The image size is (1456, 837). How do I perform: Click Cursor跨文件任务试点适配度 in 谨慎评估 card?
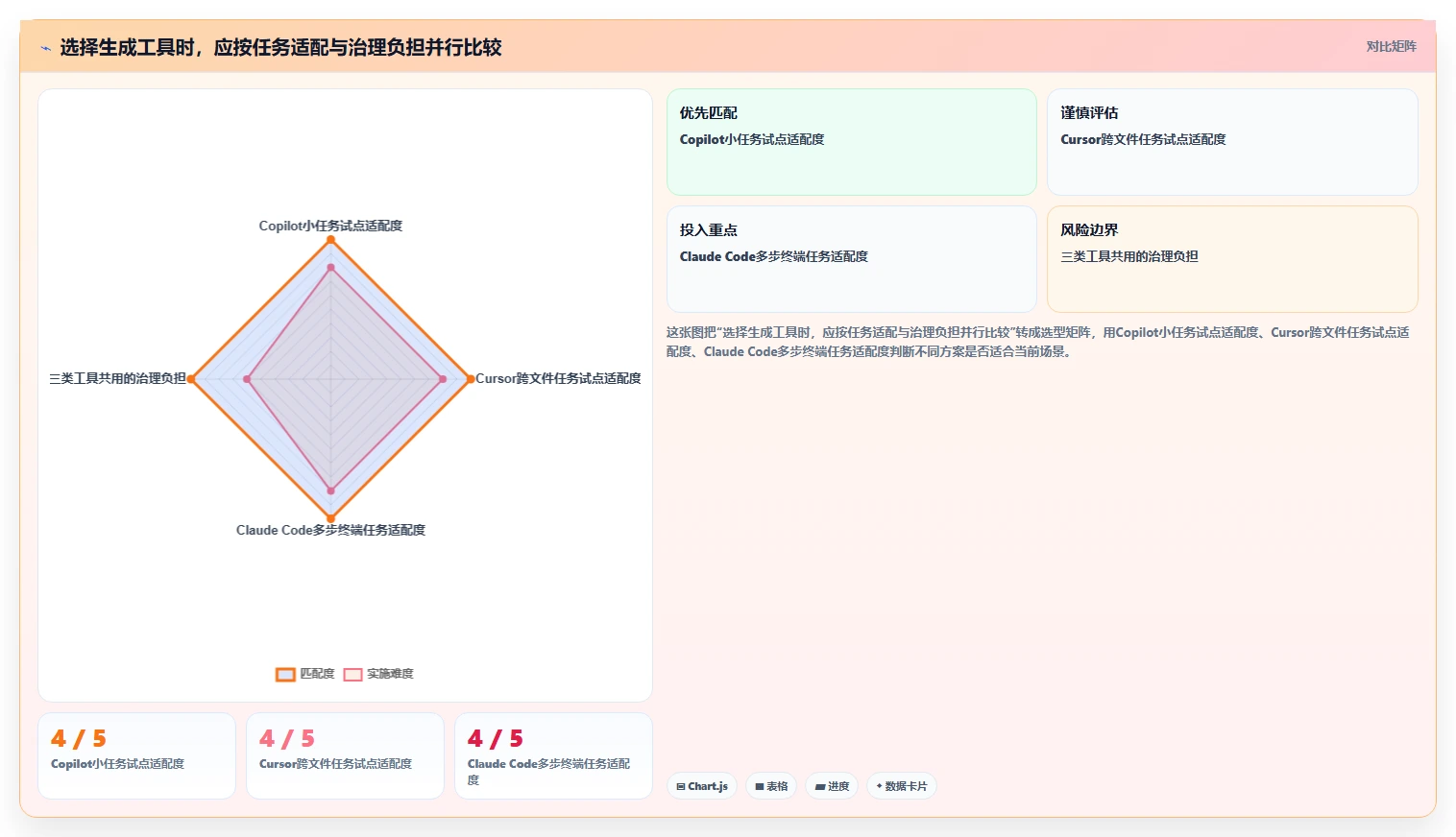pyautogui.click(x=1143, y=139)
